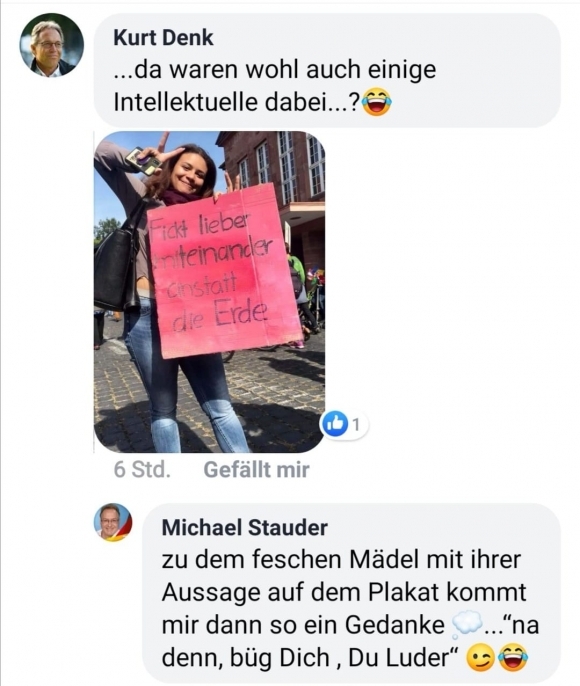Open Kurt Denk's profile picture

[52, 45]
